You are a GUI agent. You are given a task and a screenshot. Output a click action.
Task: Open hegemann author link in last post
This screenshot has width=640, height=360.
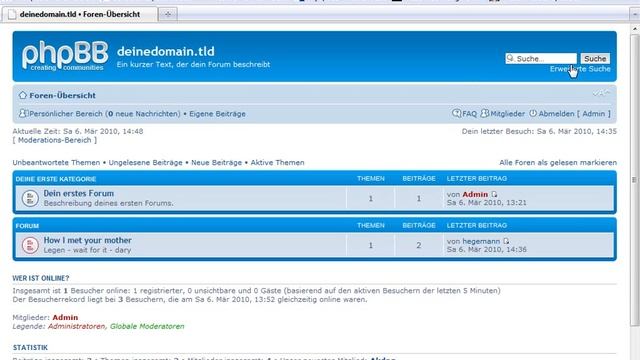point(481,241)
